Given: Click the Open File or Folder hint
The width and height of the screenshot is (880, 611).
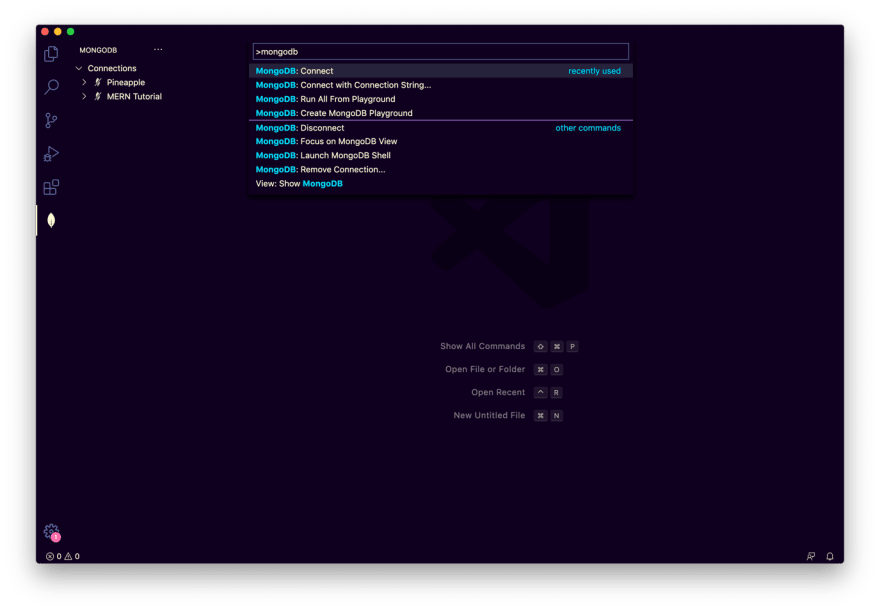Looking at the screenshot, I should 485,369.
